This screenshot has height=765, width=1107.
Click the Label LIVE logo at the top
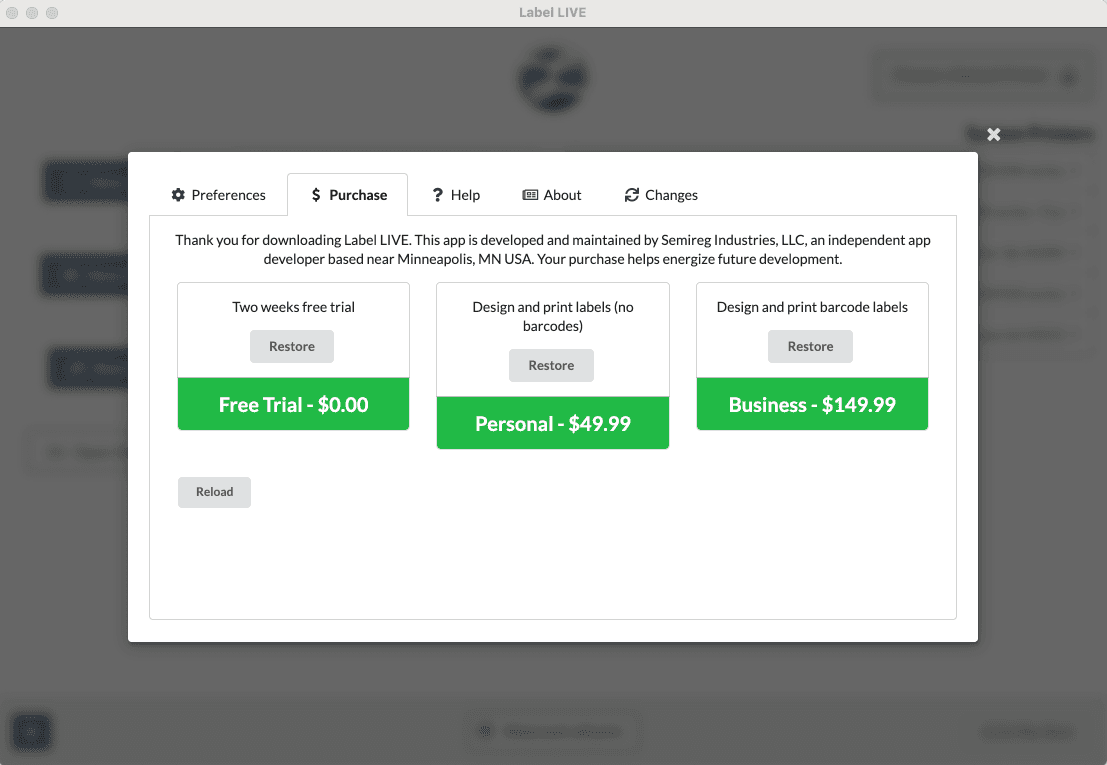(x=553, y=79)
